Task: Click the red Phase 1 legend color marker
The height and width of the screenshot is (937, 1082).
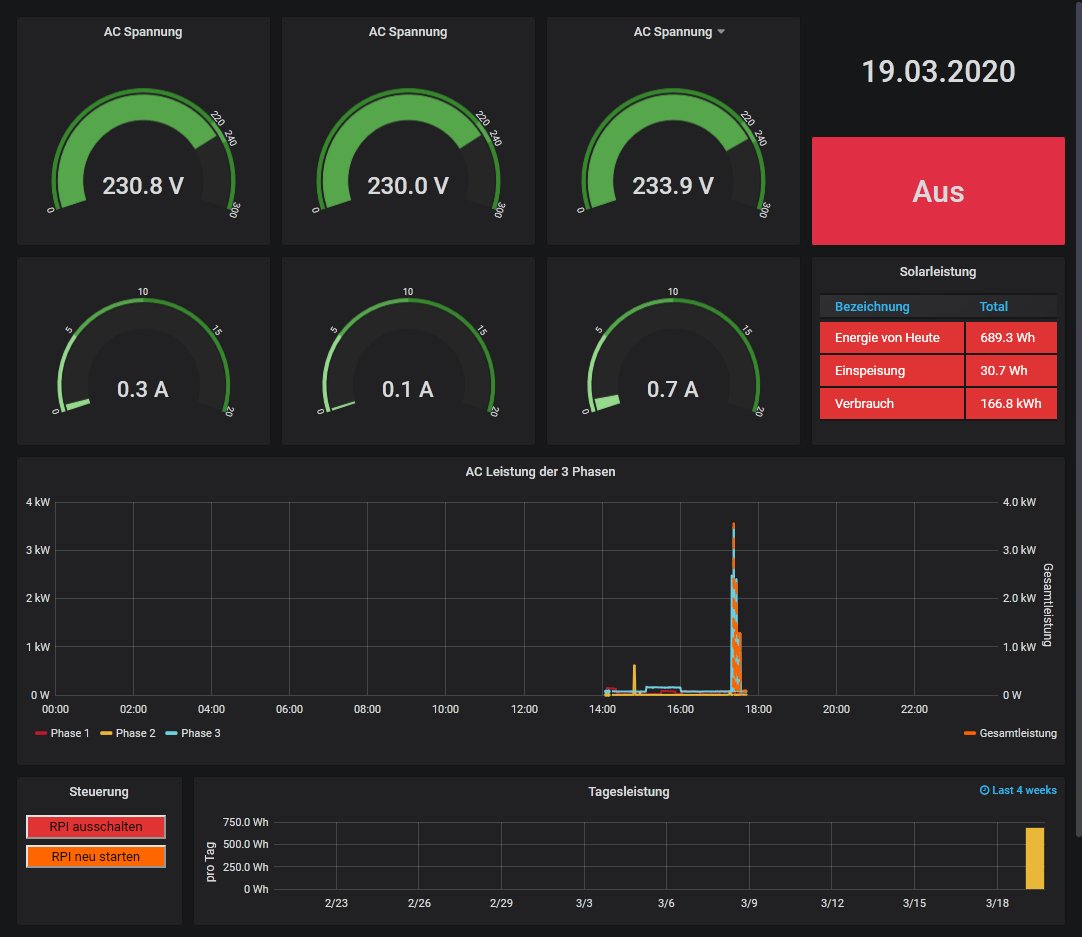Action: pyautogui.click(x=41, y=733)
